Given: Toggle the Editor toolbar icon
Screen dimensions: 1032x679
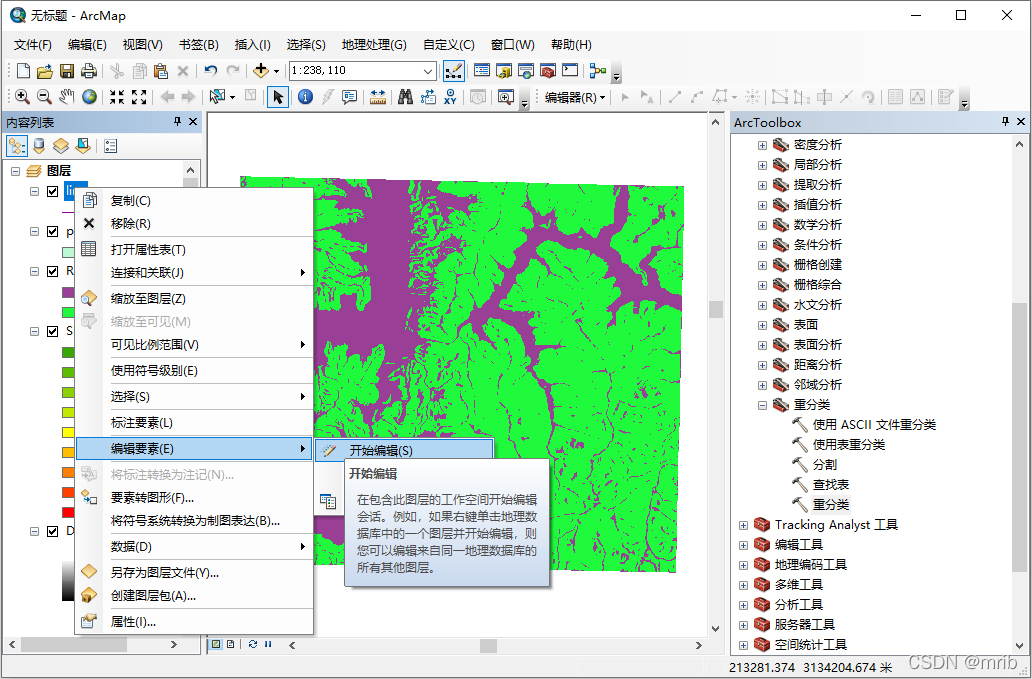Looking at the screenshot, I should [x=453, y=71].
